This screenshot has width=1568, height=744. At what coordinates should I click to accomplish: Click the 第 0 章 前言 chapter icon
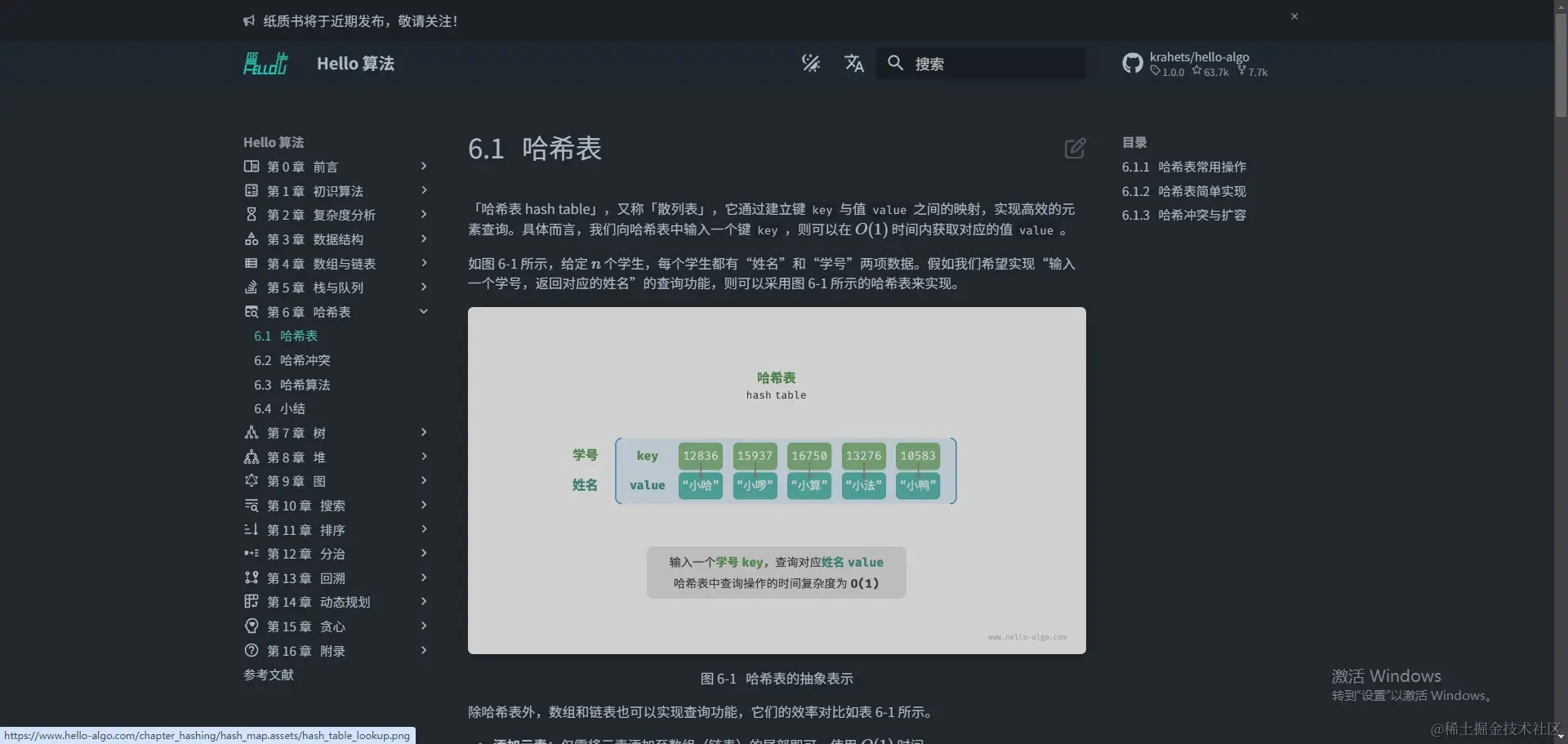(x=252, y=167)
